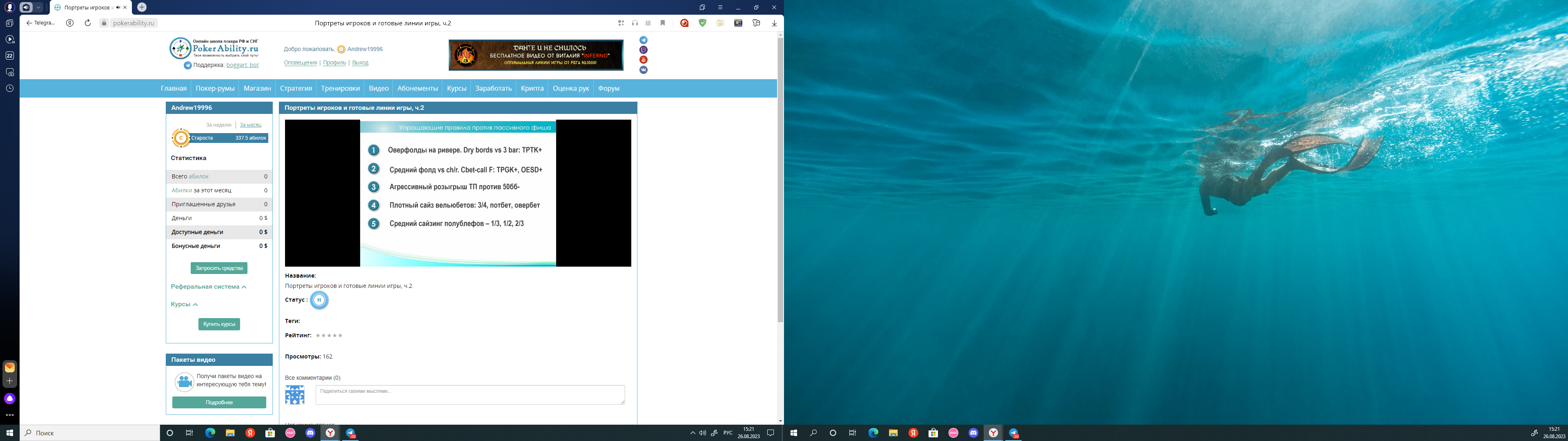
Task: Expand the Курсы section in the sidebar
Action: click(185, 304)
